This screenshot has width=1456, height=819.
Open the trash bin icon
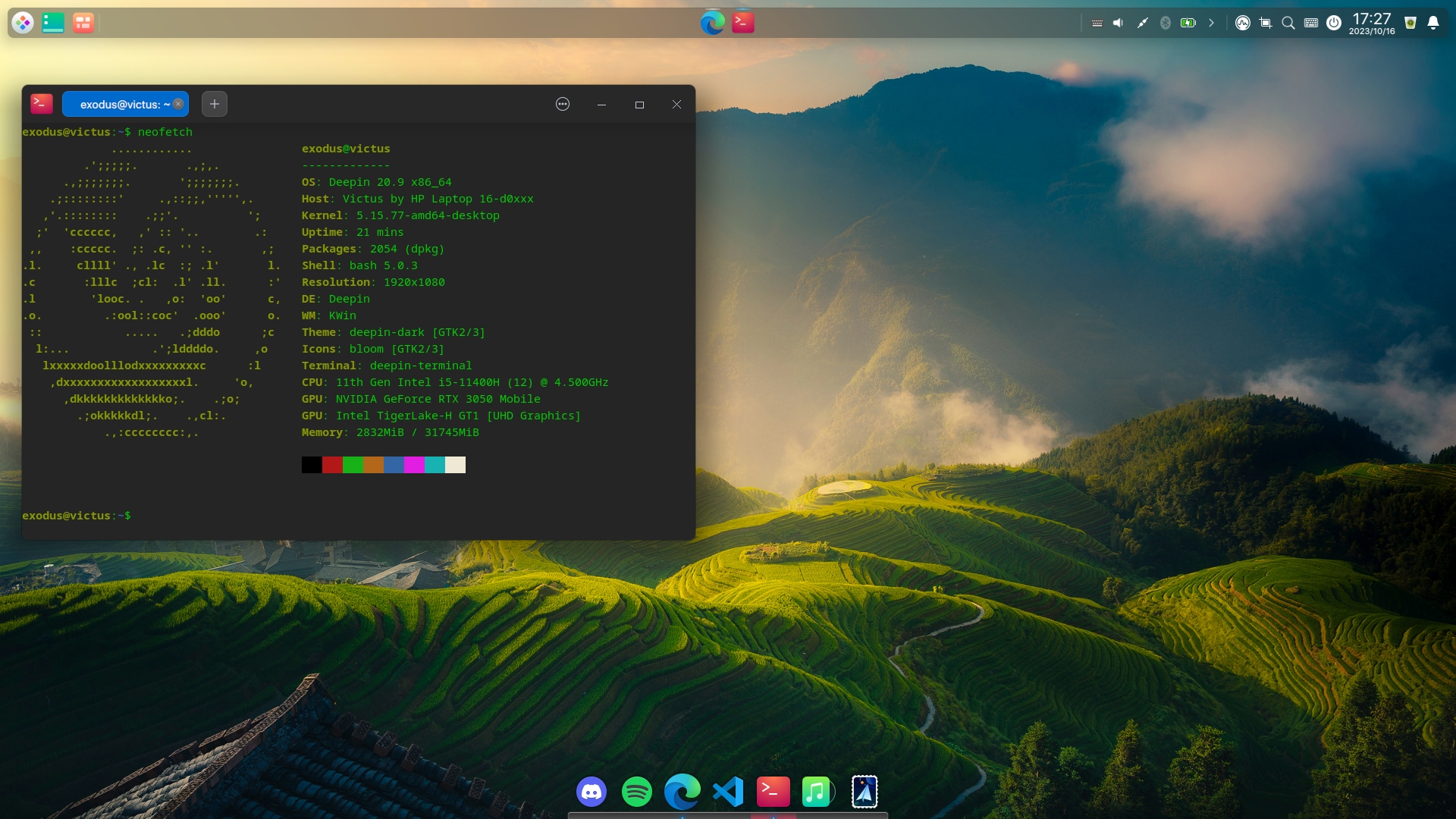pos(1410,23)
